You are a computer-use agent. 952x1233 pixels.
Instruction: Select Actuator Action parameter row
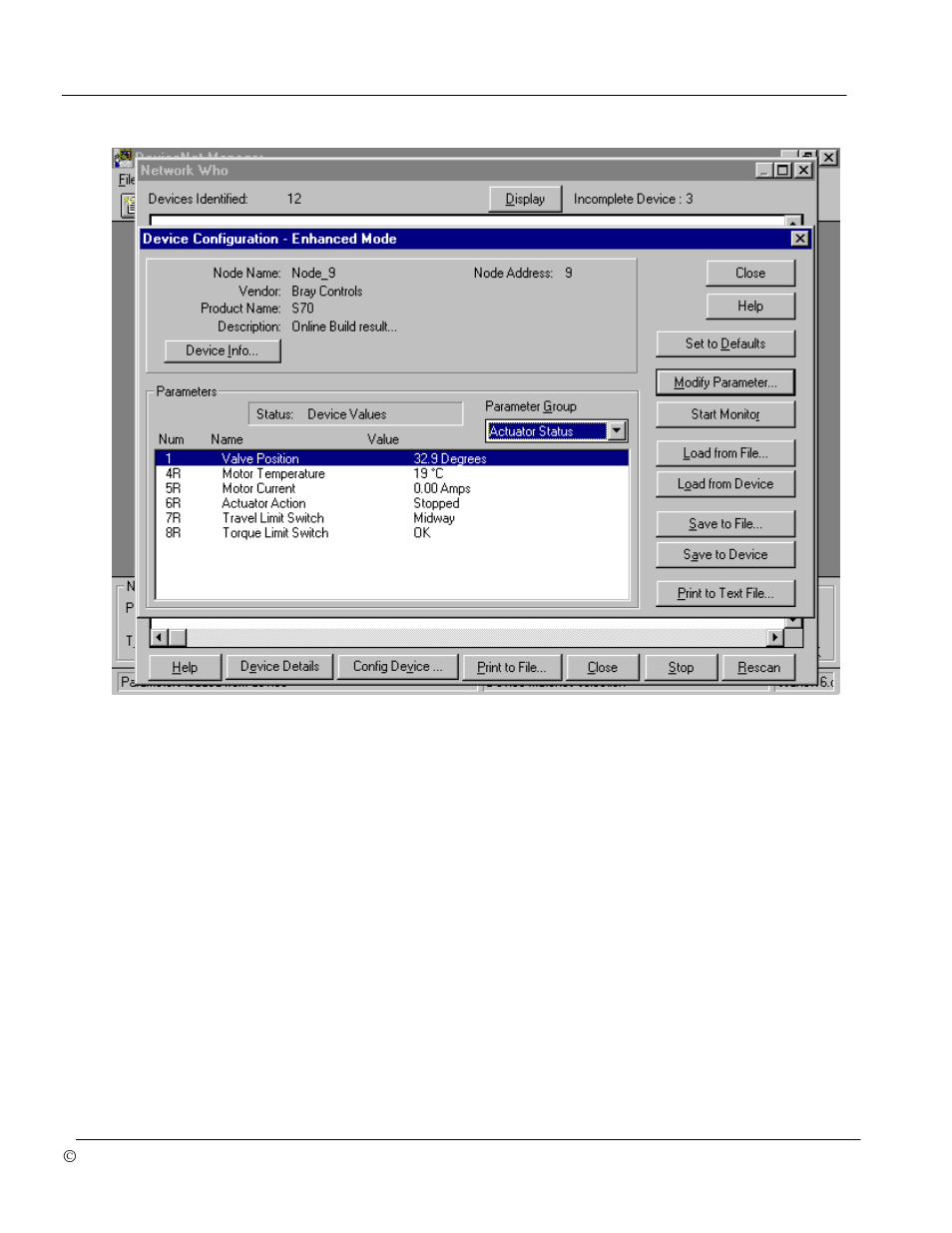[392, 503]
